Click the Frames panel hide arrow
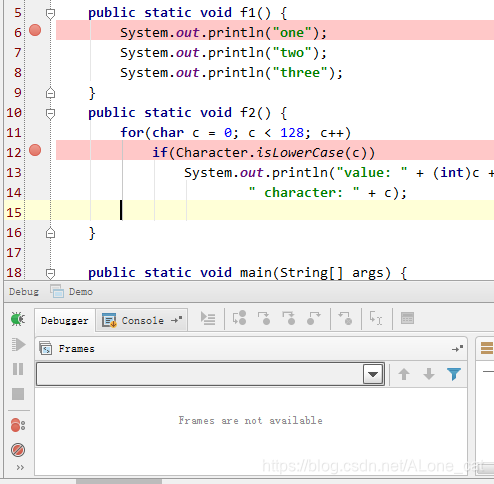 (458, 349)
